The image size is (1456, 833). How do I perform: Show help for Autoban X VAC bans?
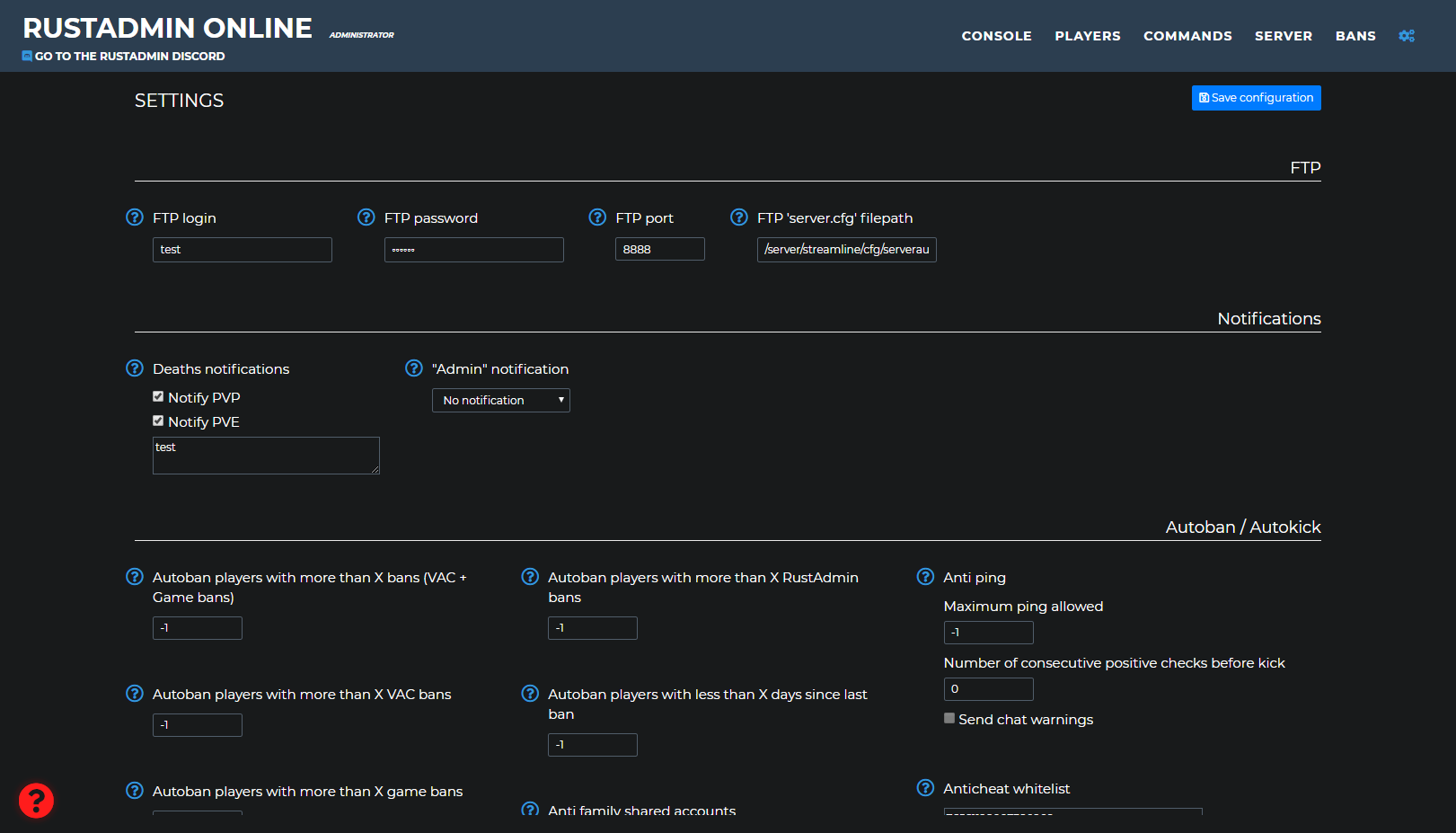tap(135, 694)
